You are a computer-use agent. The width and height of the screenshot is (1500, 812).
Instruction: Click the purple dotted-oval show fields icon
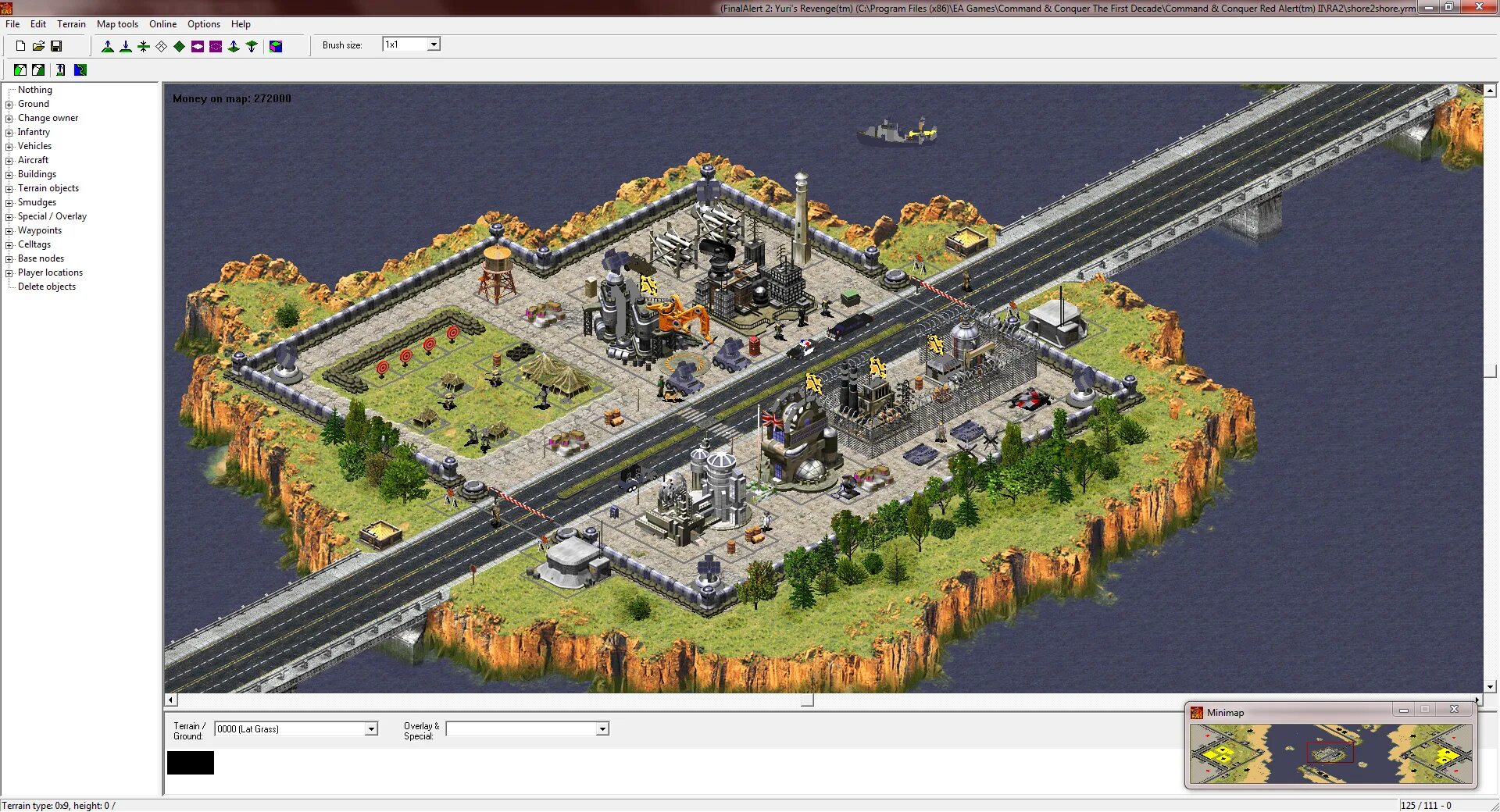(216, 46)
